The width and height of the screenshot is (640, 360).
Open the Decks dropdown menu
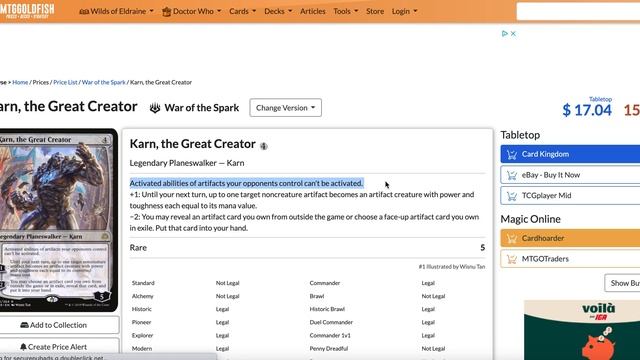(x=278, y=11)
